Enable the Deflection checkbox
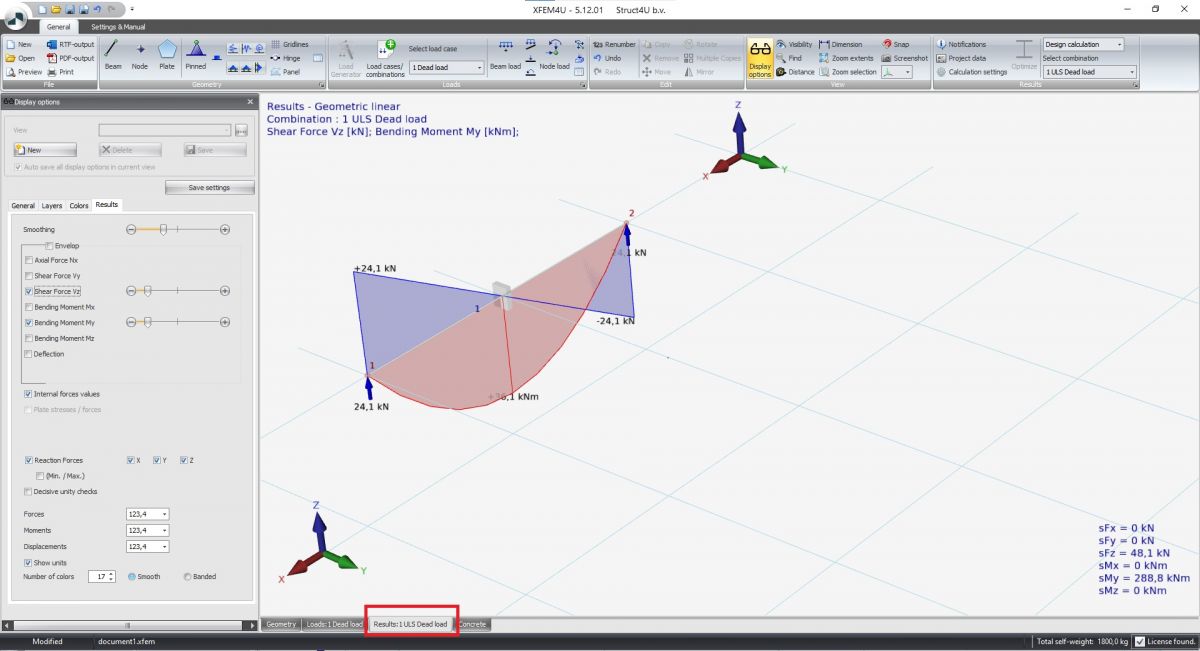This screenshot has height=651, width=1200. tap(28, 354)
